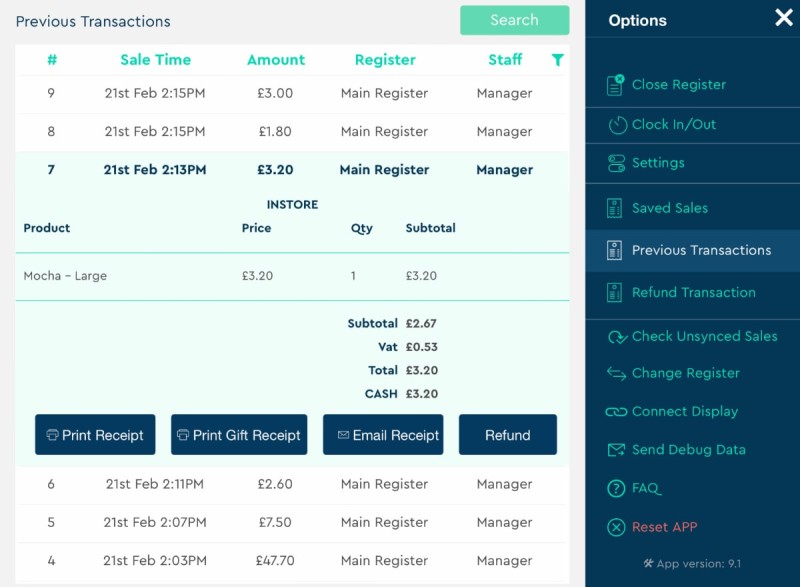Expand transaction 9 for £3.00
800x587 pixels.
tap(292, 94)
